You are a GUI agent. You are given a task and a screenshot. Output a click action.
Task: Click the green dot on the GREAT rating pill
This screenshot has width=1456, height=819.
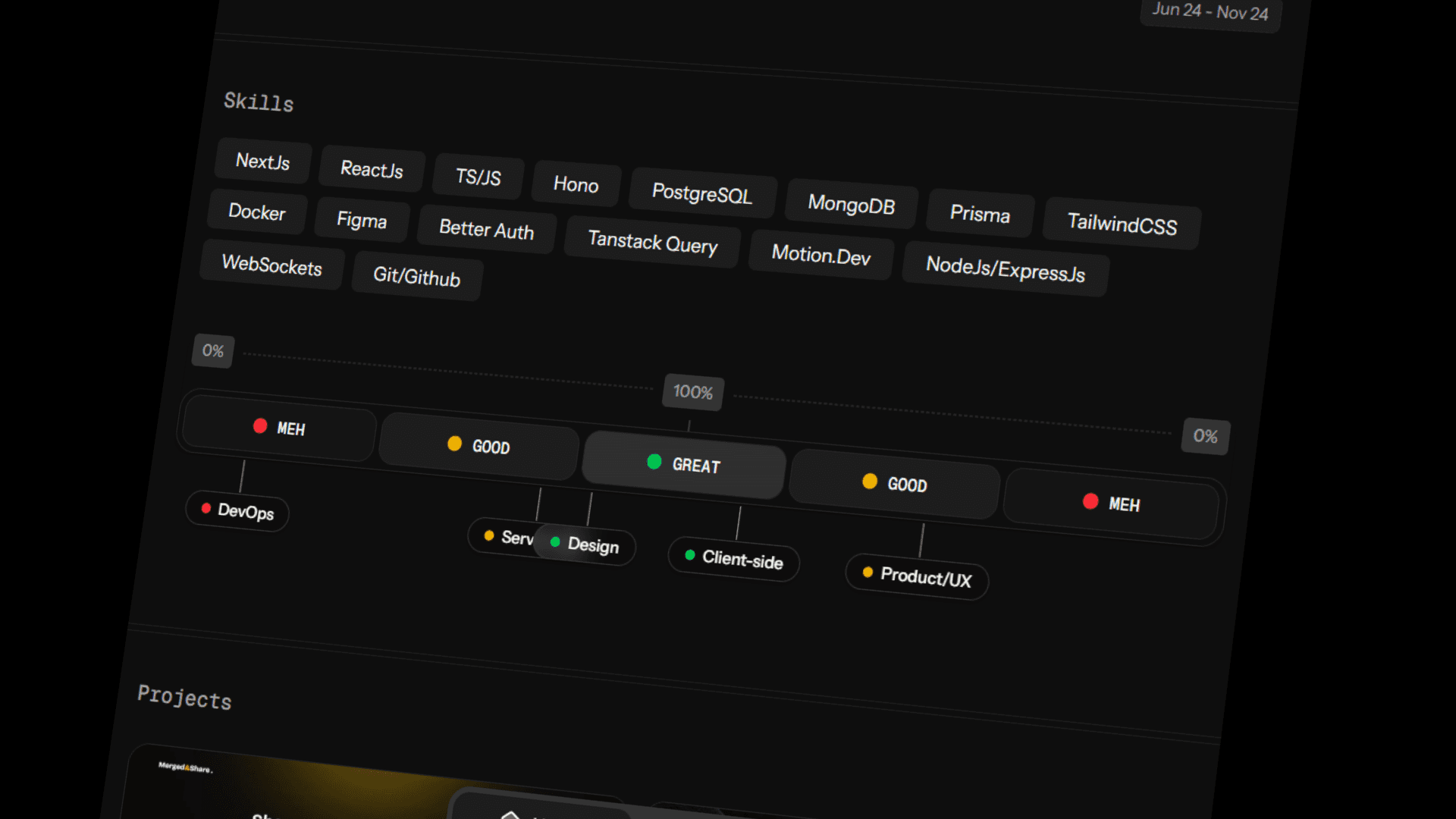click(x=654, y=462)
